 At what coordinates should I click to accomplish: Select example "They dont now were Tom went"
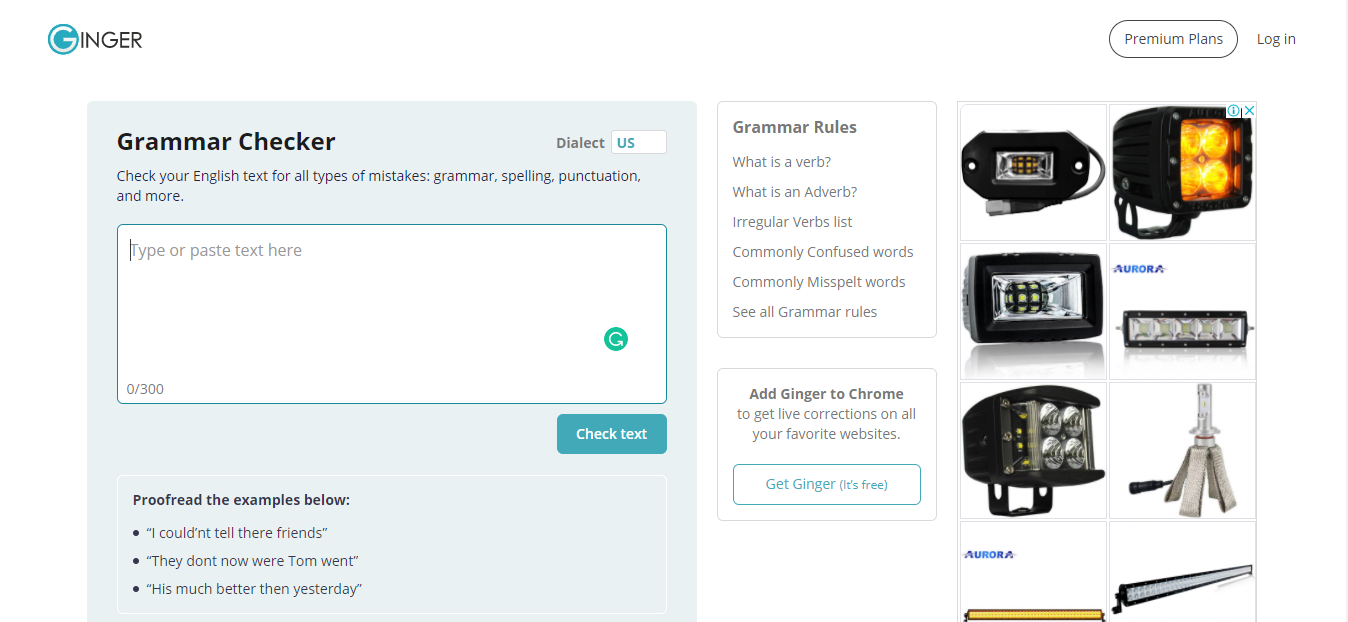coord(252,561)
